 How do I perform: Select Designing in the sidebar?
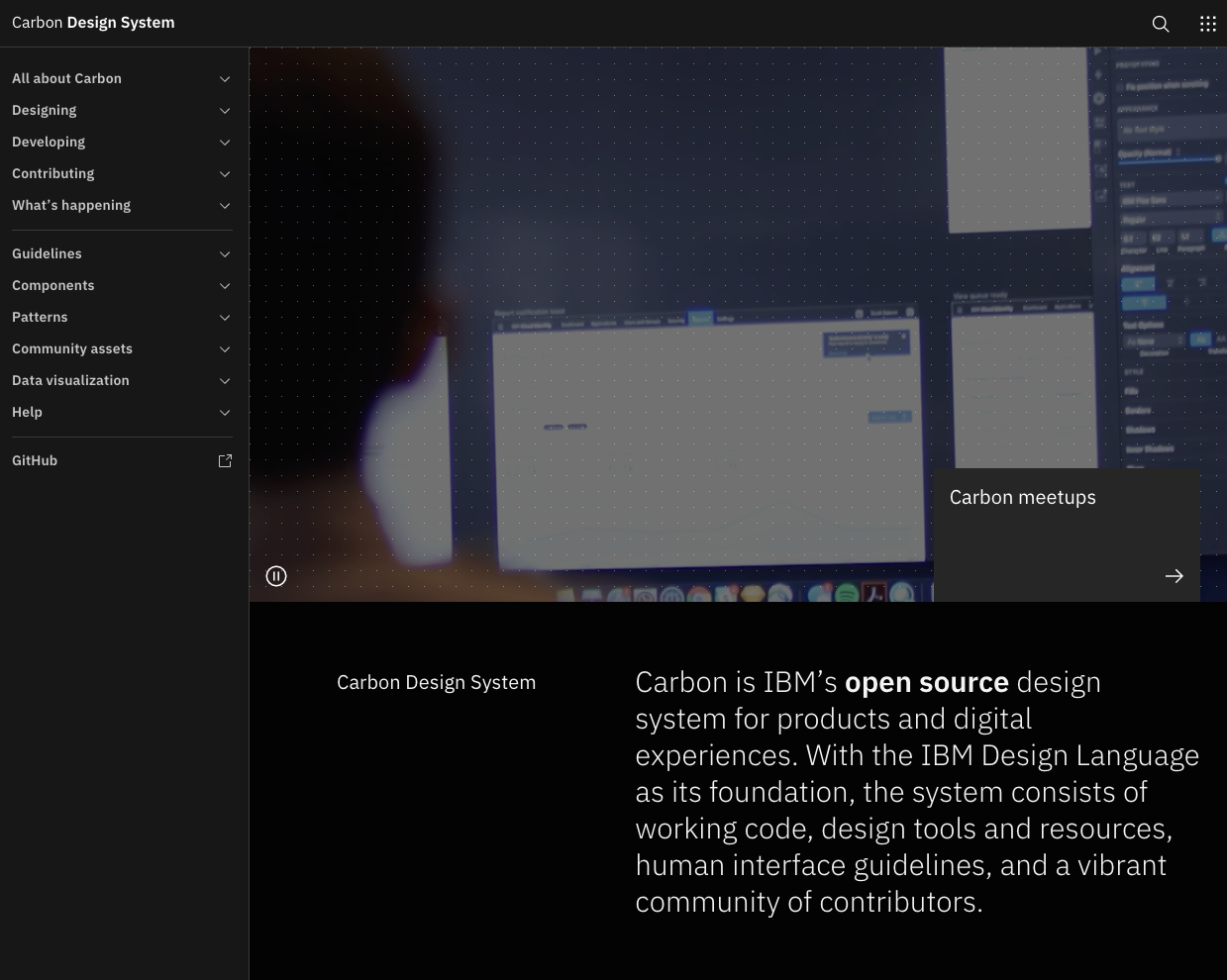[x=123, y=110]
